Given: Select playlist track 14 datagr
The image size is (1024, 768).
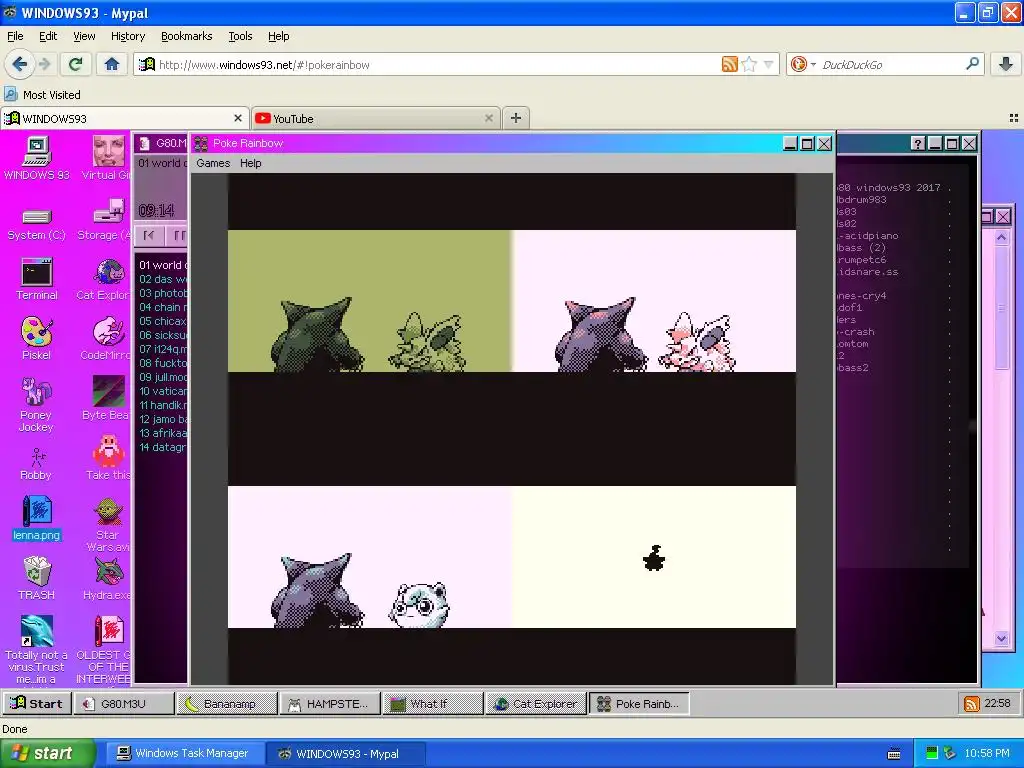Looking at the screenshot, I should point(163,447).
